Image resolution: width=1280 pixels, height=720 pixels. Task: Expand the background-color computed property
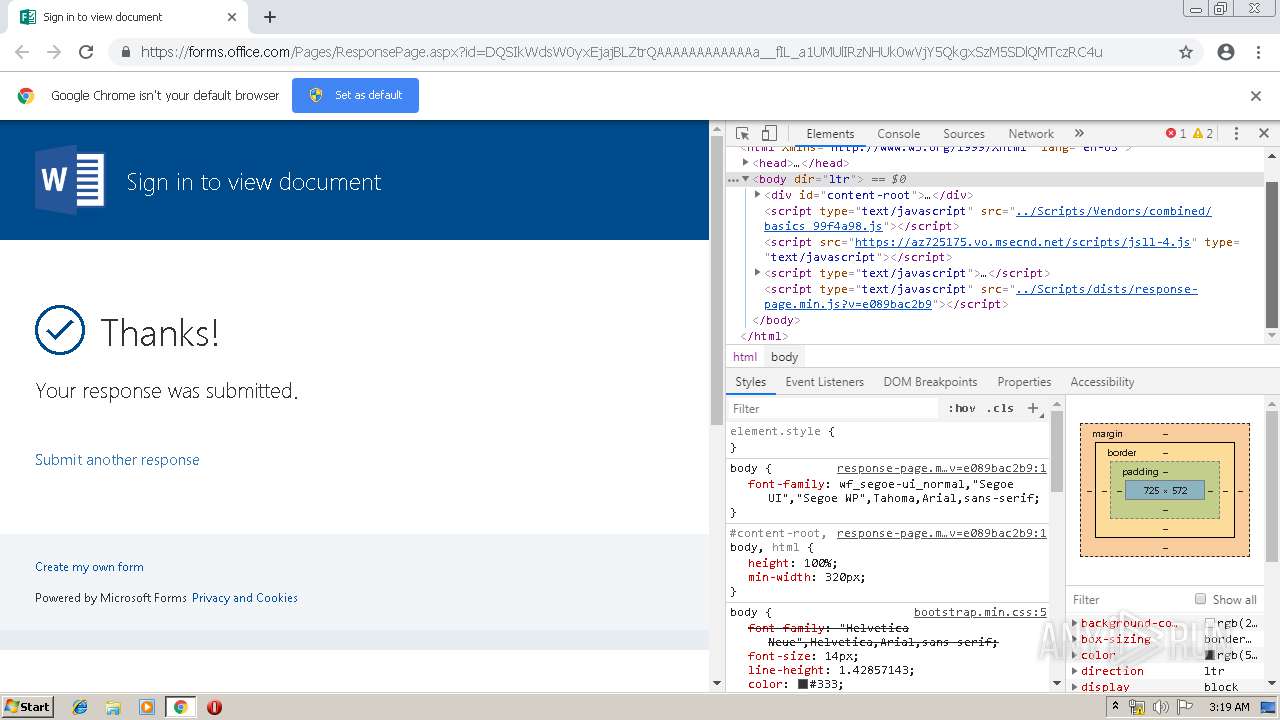click(1075, 623)
